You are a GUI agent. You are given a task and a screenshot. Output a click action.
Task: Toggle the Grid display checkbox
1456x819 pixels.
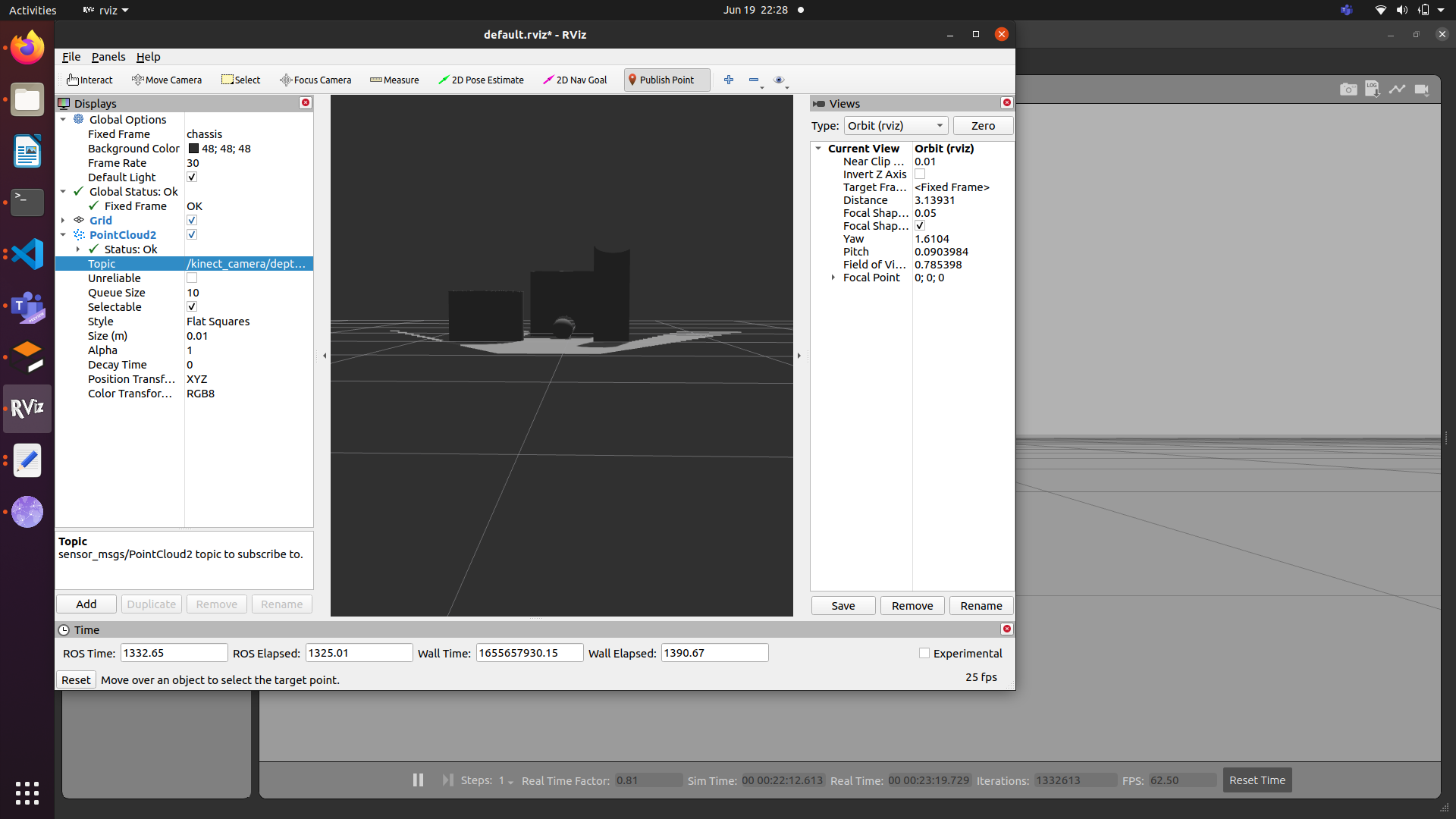pyautogui.click(x=192, y=221)
